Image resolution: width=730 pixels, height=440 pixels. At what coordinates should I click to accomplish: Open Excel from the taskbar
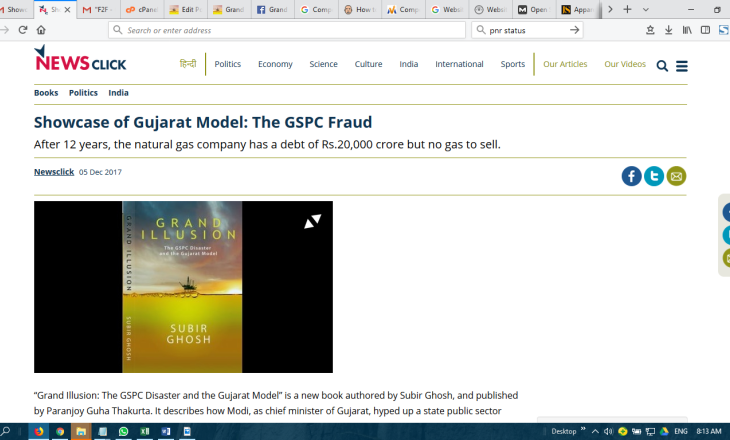[x=145, y=431]
